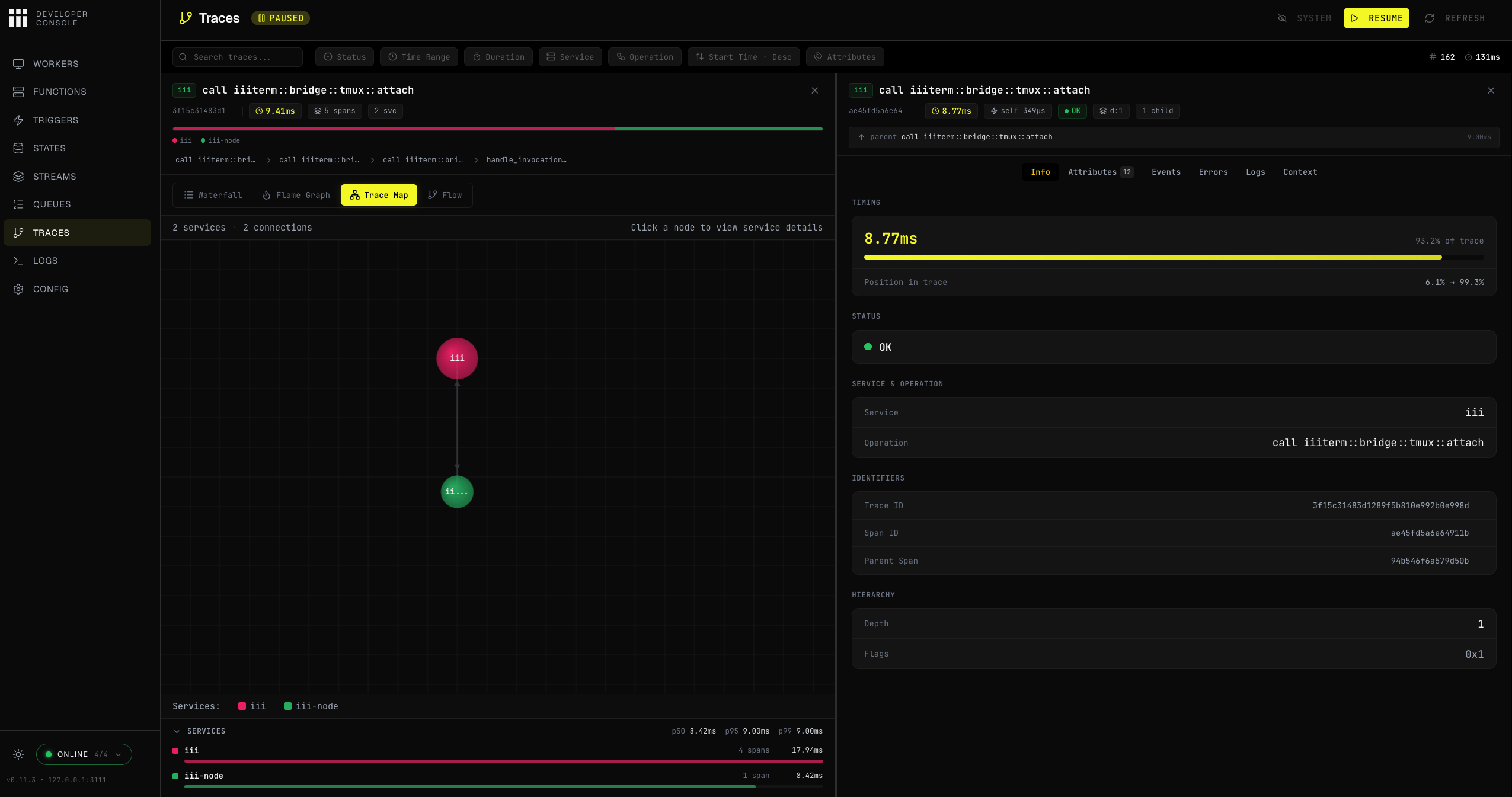Switch to Flow view
1512x797 pixels.
tap(445, 195)
